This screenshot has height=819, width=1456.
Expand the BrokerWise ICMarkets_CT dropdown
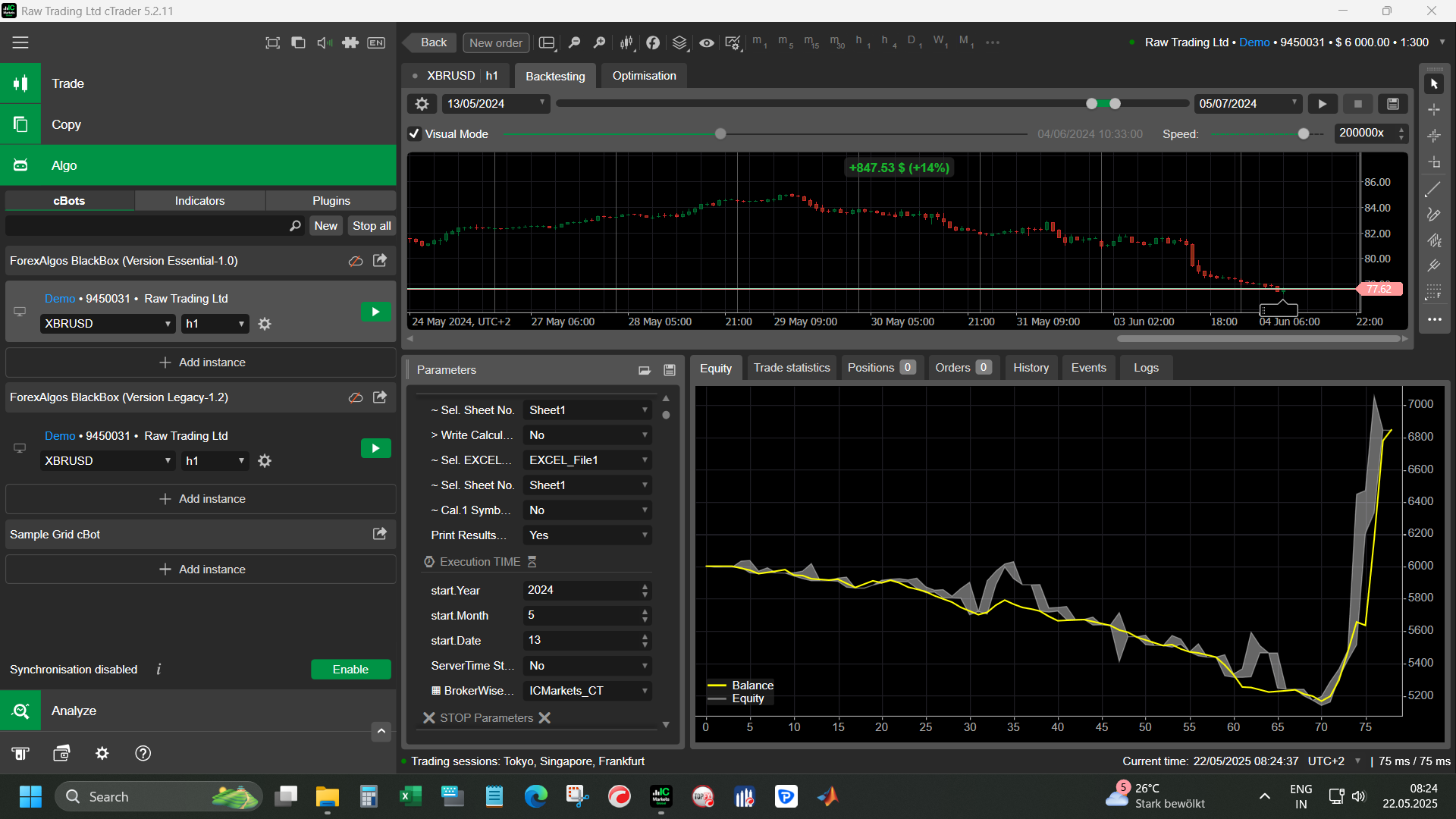pos(587,691)
